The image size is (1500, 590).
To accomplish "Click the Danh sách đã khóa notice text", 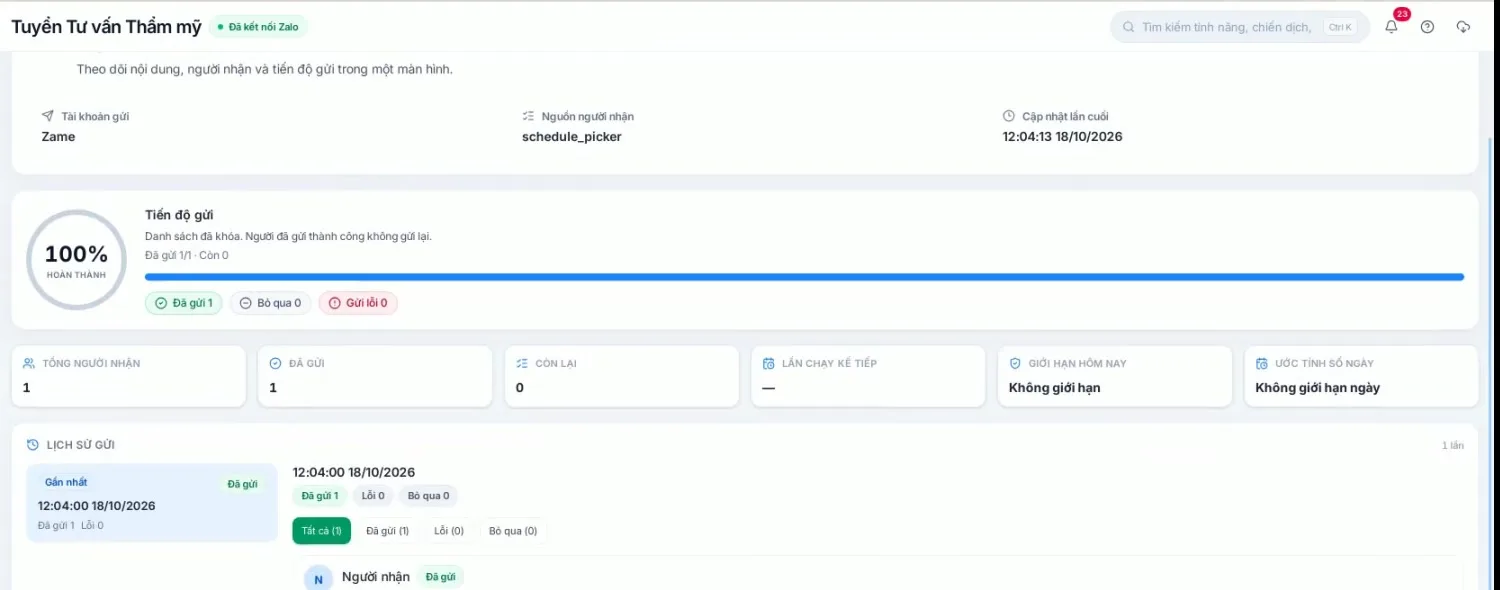I will point(288,237).
